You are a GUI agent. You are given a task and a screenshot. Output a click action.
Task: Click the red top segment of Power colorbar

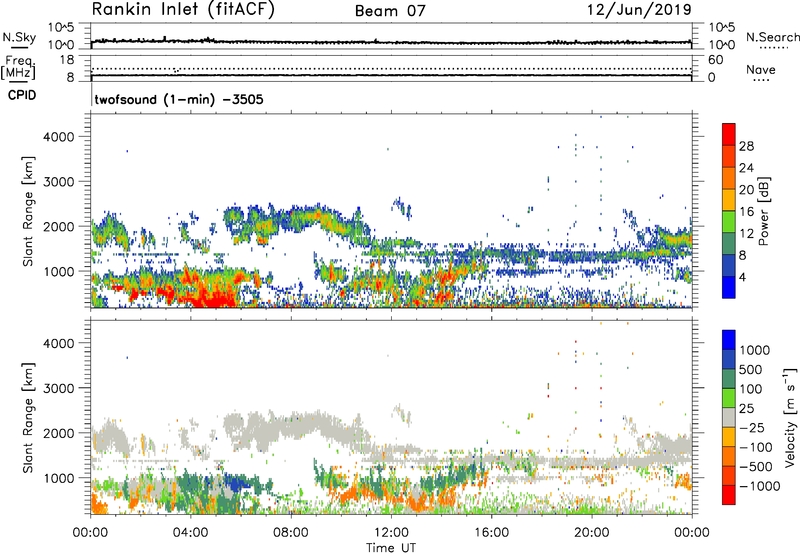(729, 134)
